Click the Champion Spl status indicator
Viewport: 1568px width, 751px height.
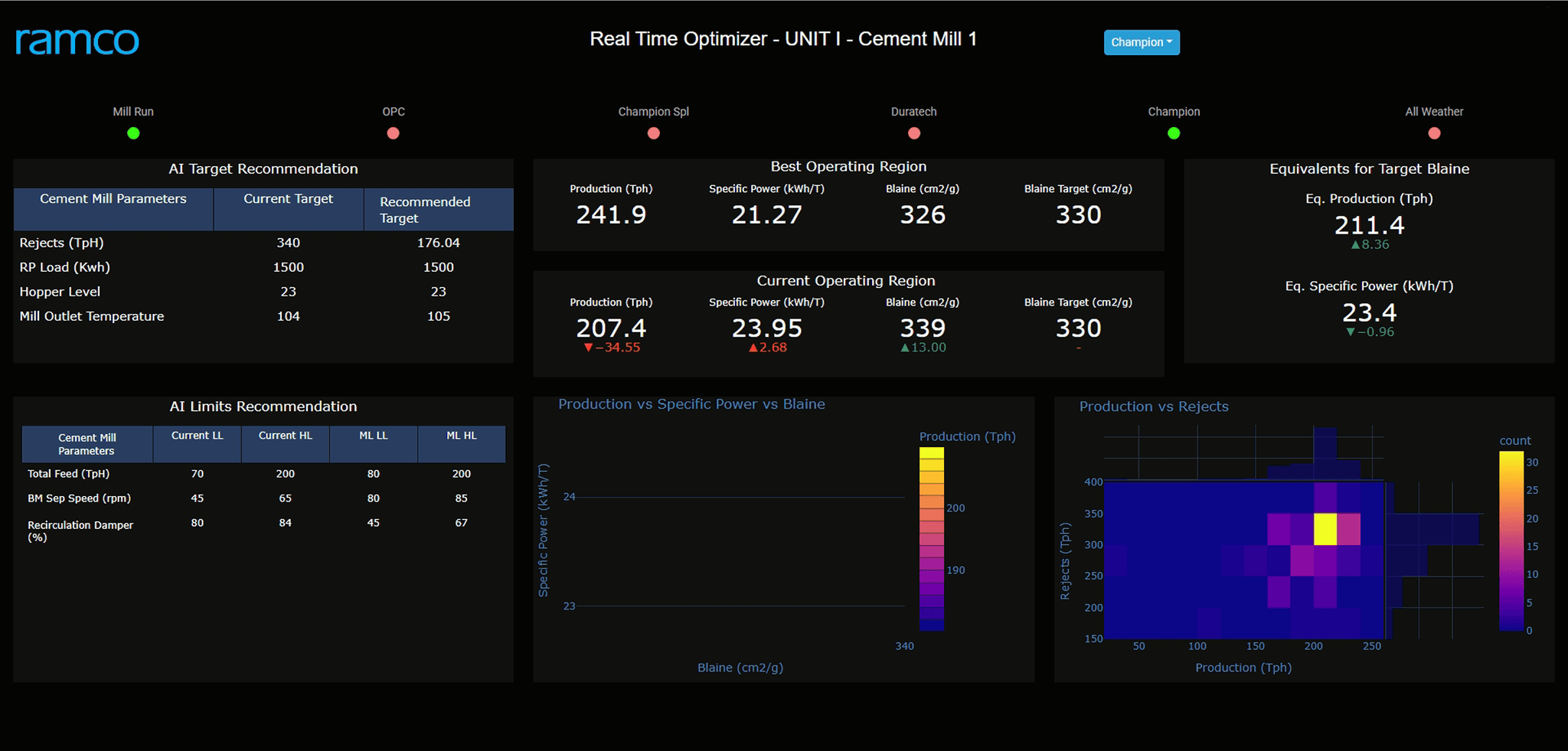coord(654,133)
